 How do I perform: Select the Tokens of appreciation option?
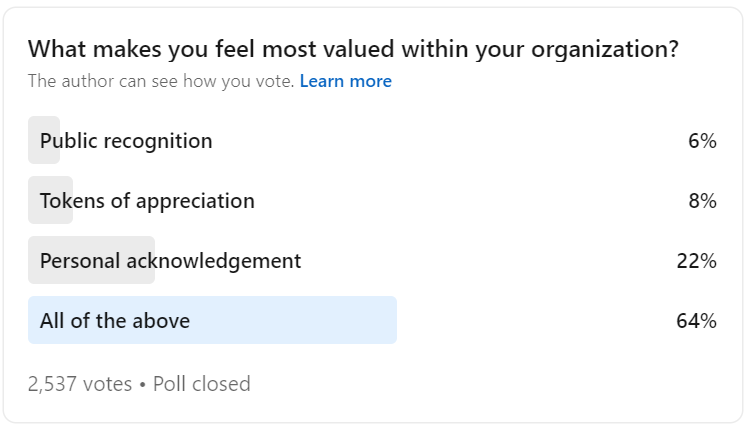373,200
